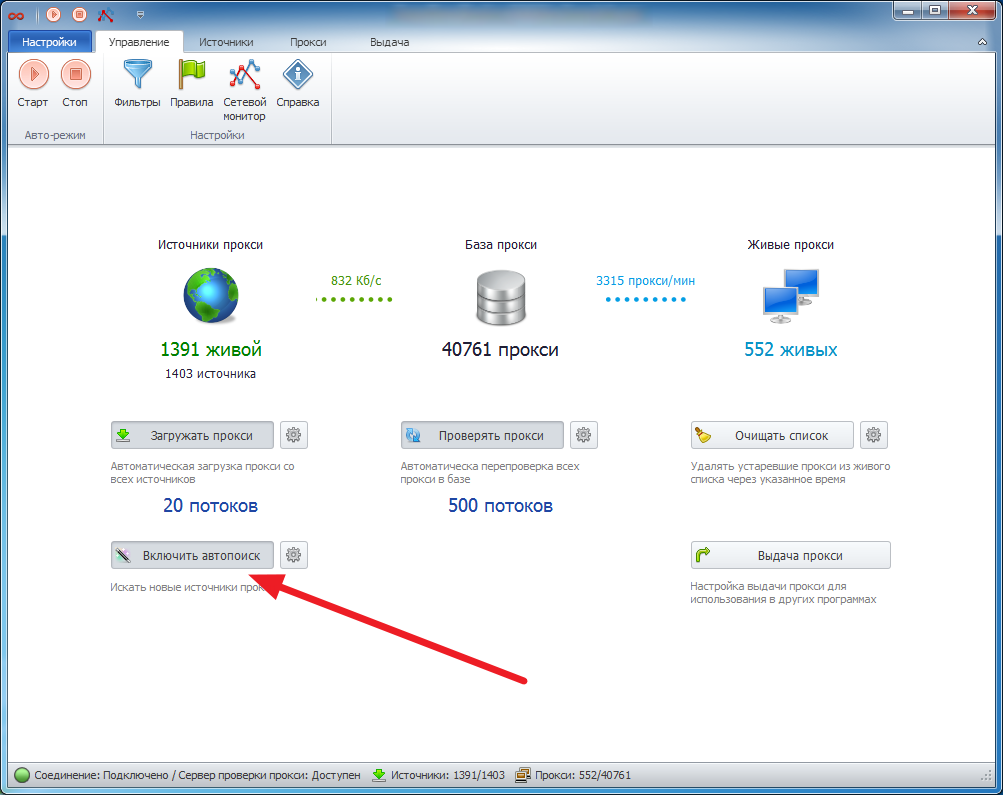This screenshot has height=795, width=1003.
Task: Click the gear next to Загружать прокси
Action: pos(294,435)
